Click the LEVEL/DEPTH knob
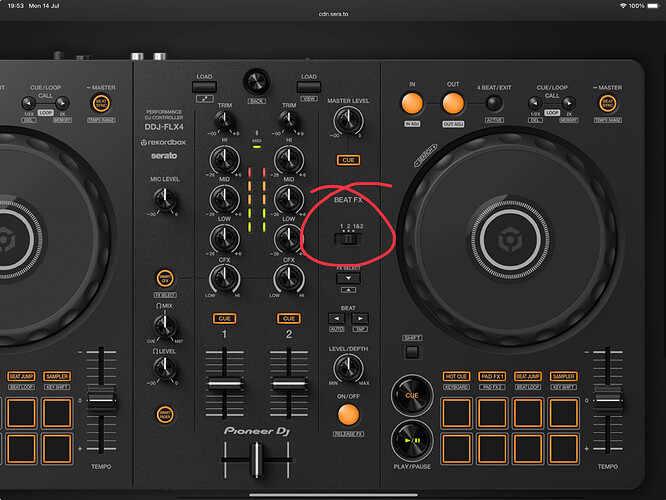The image size is (666, 500). click(x=348, y=367)
